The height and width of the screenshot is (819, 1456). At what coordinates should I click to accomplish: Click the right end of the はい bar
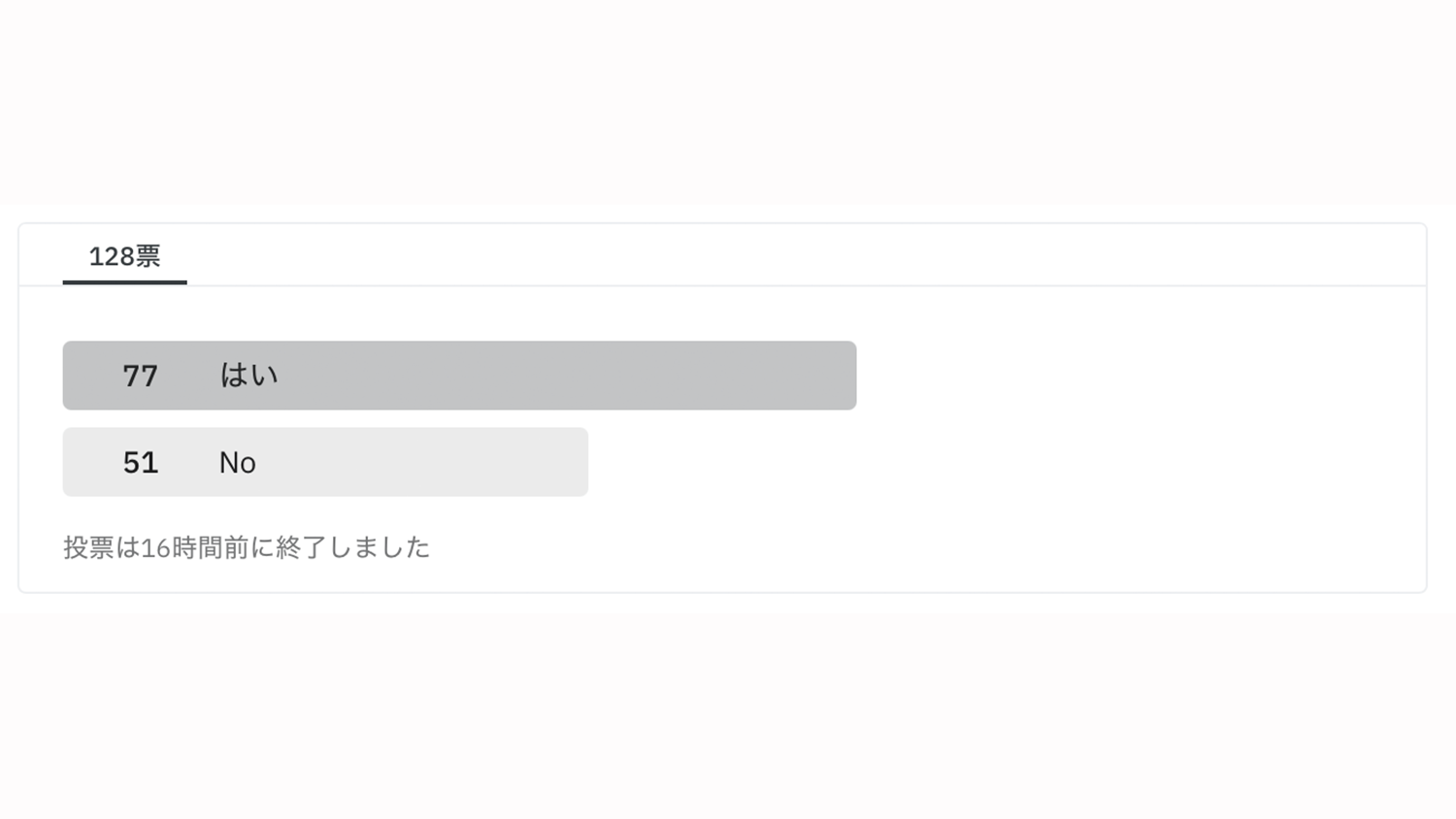[x=843, y=376]
